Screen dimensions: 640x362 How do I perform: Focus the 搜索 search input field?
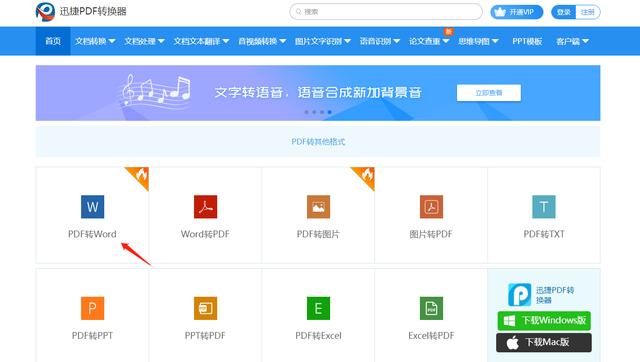coord(386,12)
